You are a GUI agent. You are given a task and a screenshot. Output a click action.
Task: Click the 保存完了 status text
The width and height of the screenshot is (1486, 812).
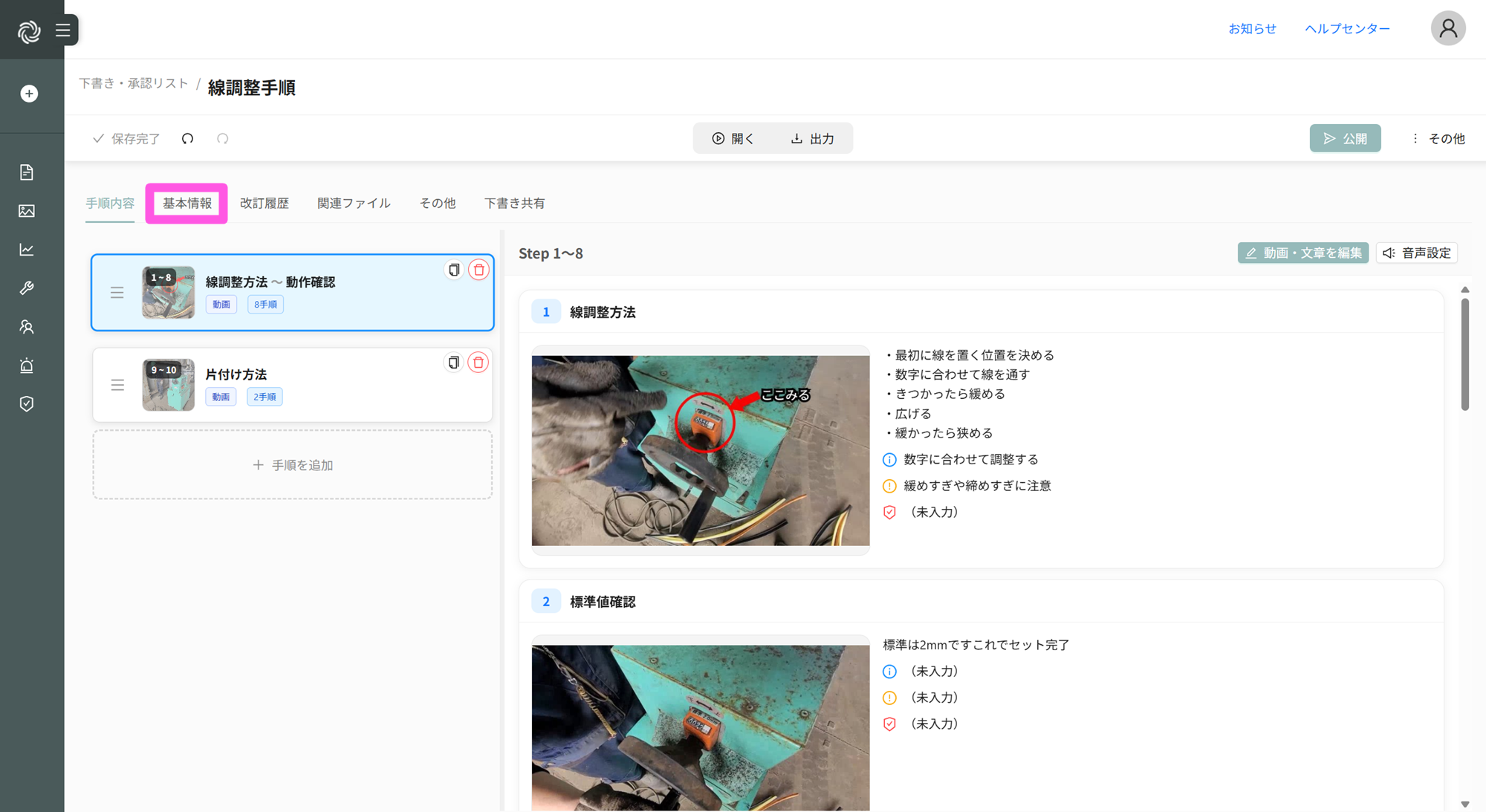click(135, 139)
